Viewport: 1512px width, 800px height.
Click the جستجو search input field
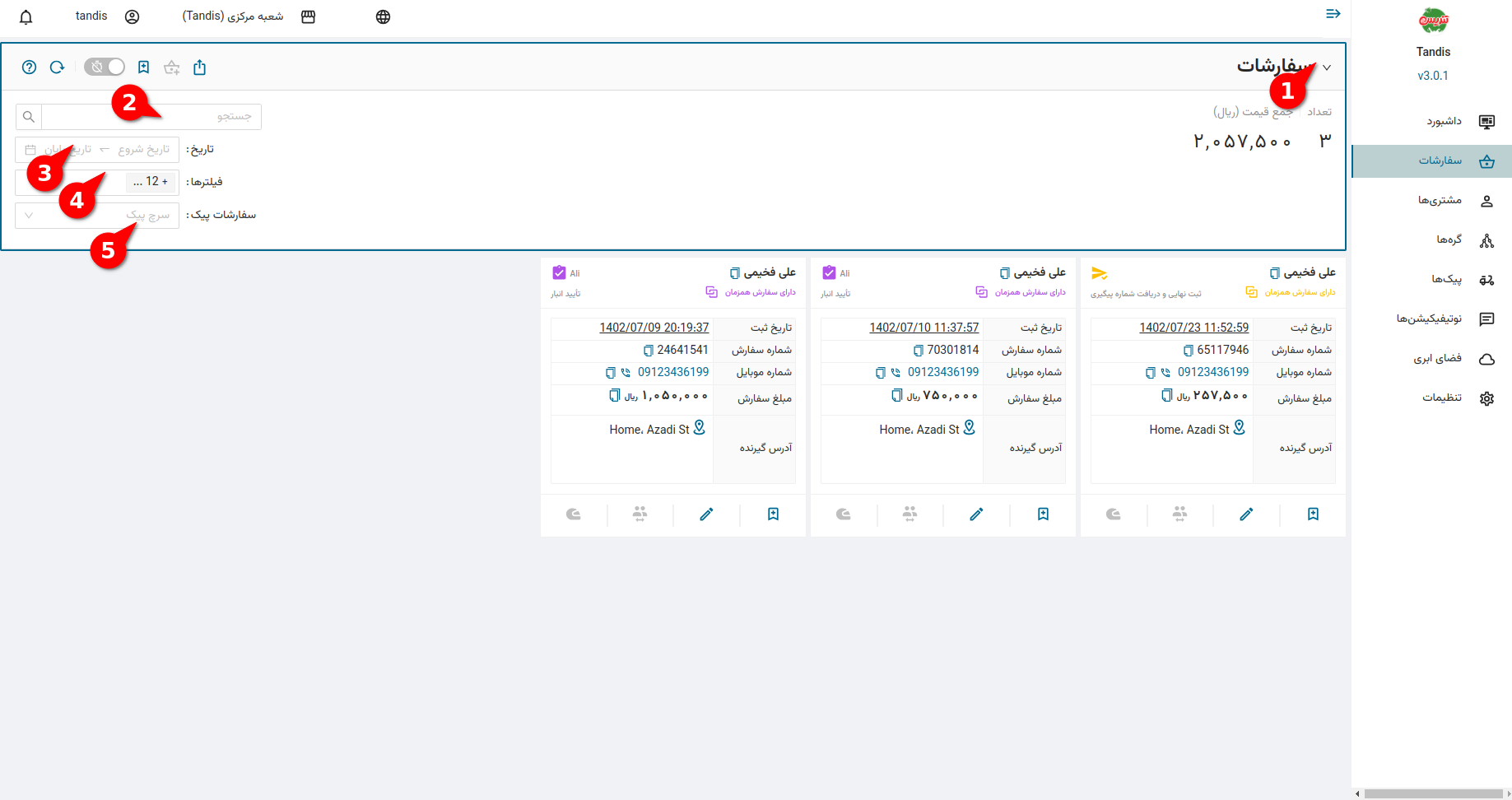(x=151, y=117)
